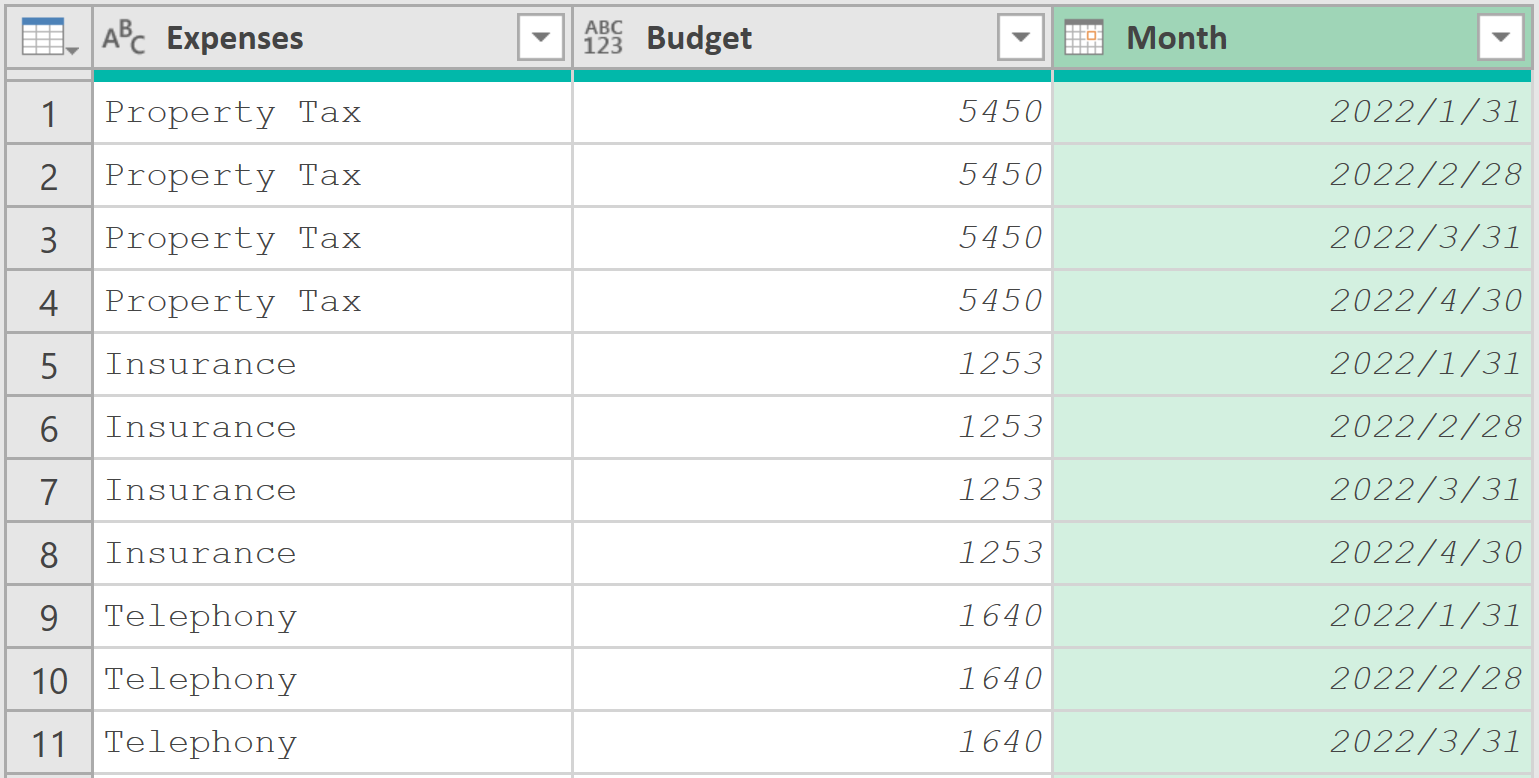The width and height of the screenshot is (1539, 778).
Task: Select the Expenses column header
Action: 333,38
